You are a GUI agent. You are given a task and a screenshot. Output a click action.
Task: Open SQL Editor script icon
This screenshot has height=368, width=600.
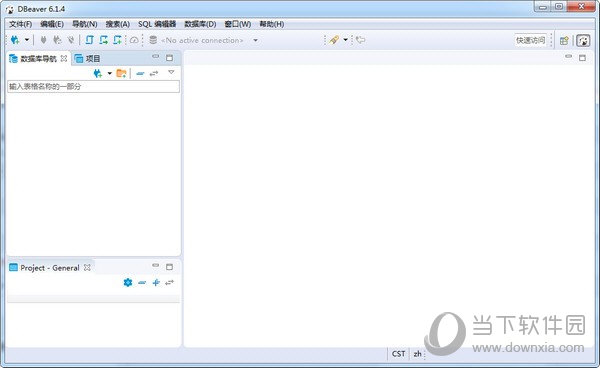pos(90,40)
